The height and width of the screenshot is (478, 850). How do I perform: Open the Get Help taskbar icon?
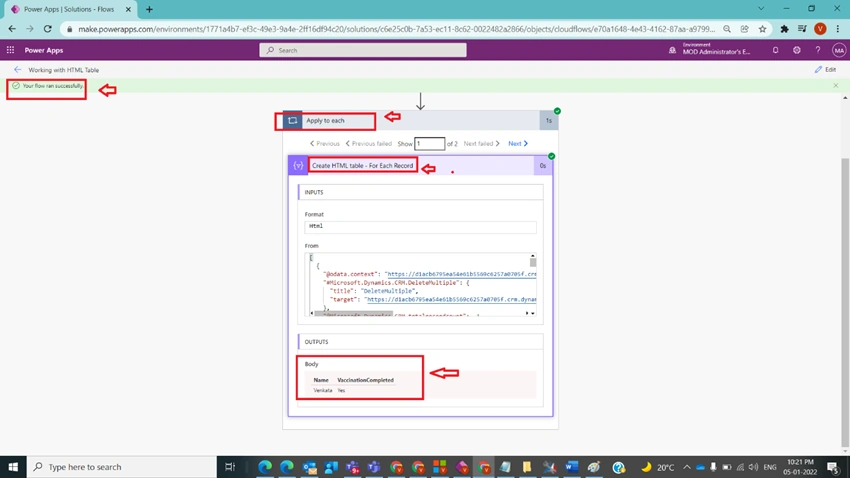(x=619, y=467)
